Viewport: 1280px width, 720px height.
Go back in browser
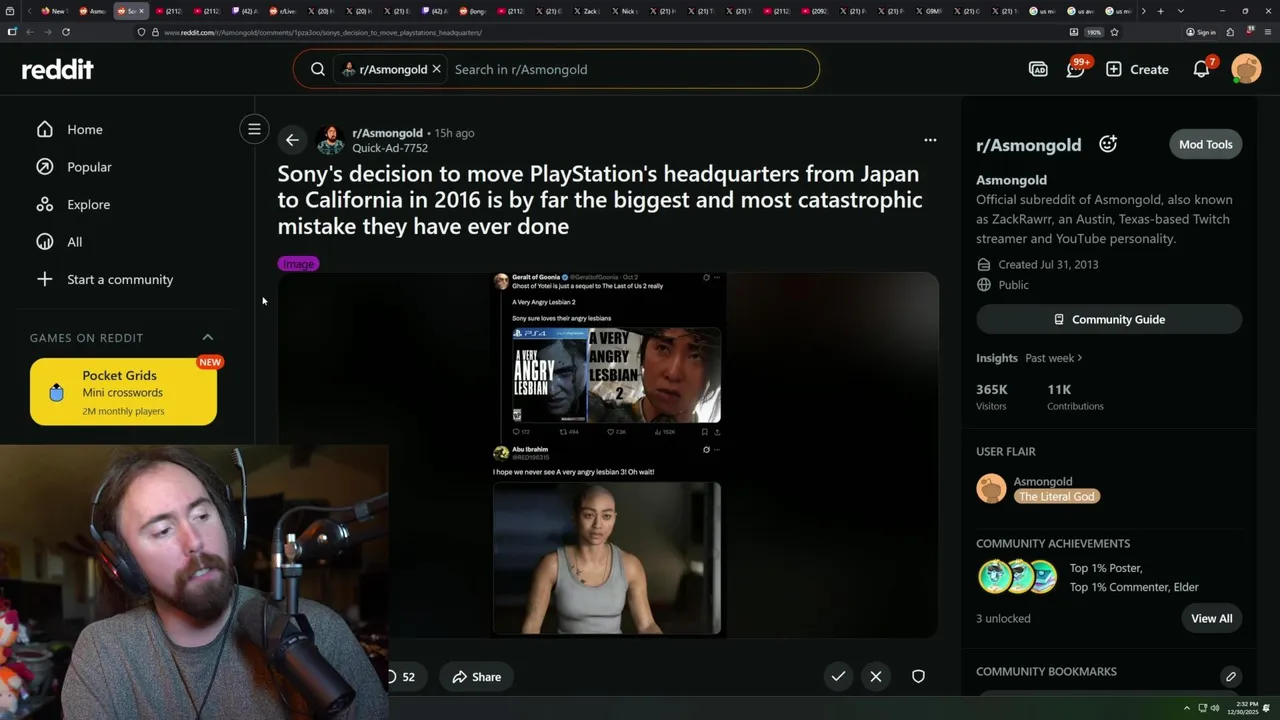pyautogui.click(x=30, y=32)
